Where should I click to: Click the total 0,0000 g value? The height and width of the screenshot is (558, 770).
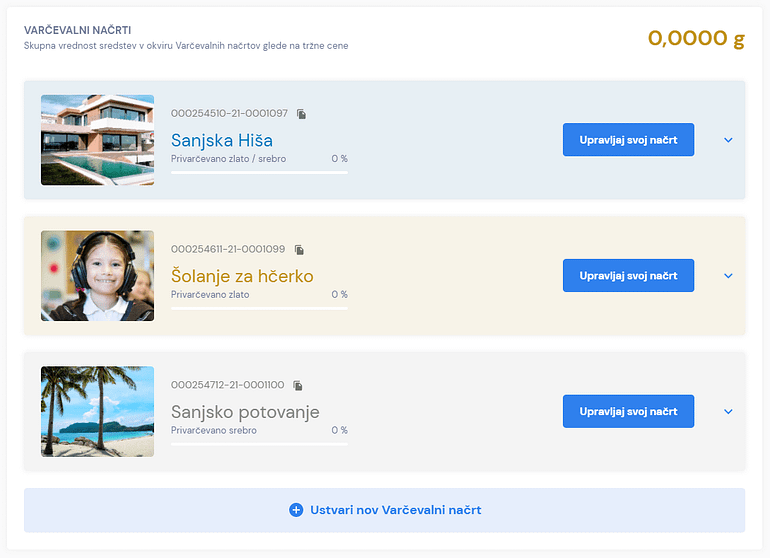(x=696, y=38)
